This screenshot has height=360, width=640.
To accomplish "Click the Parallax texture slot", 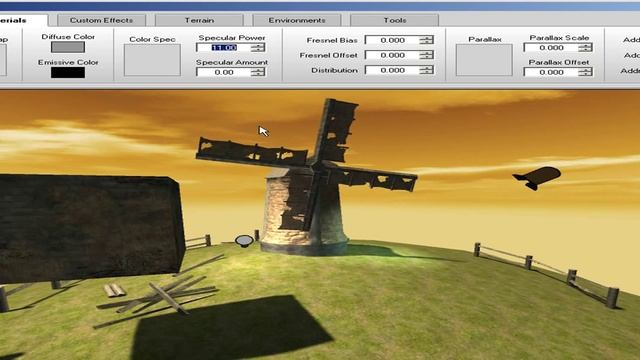I will tap(484, 60).
